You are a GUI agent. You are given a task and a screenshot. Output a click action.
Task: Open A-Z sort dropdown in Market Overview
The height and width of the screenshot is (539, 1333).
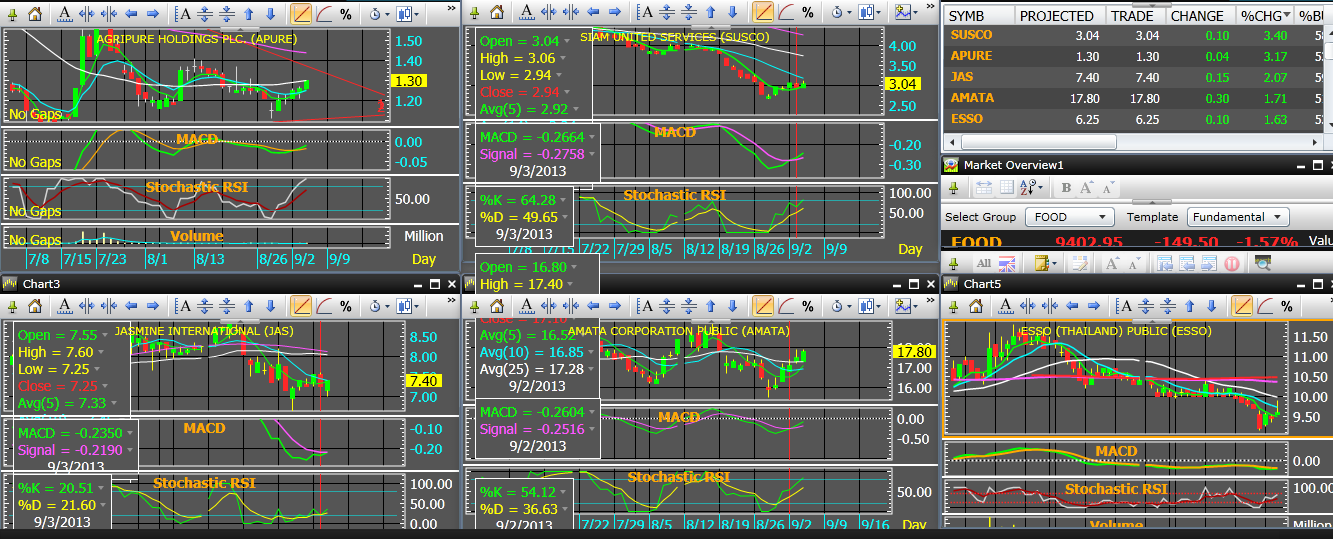point(1031,187)
